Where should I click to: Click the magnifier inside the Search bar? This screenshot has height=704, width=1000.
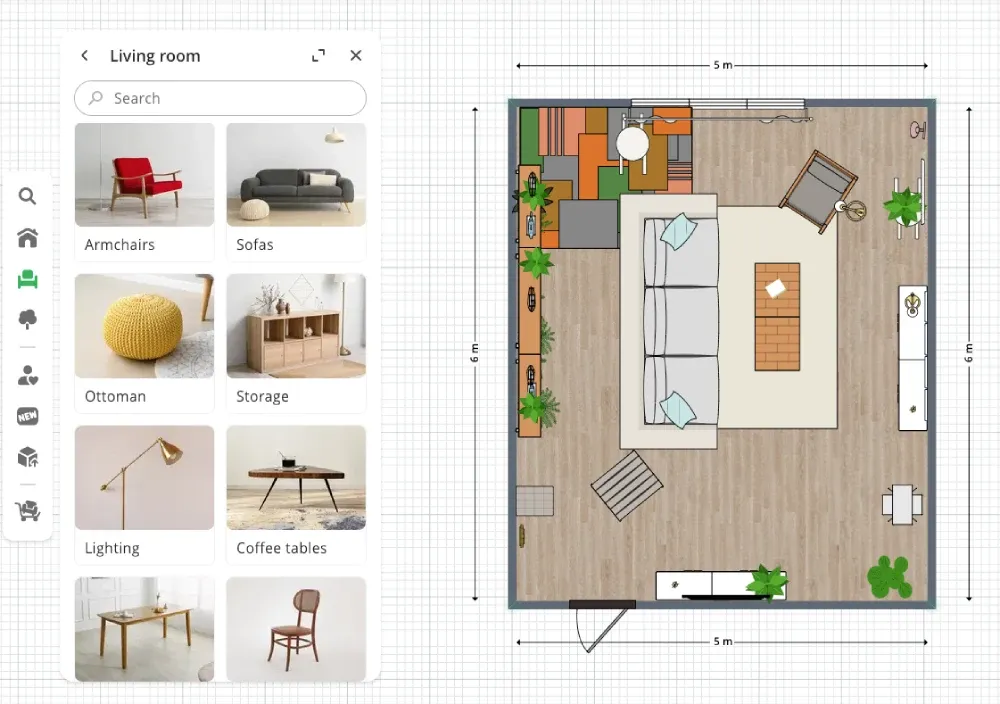95,98
